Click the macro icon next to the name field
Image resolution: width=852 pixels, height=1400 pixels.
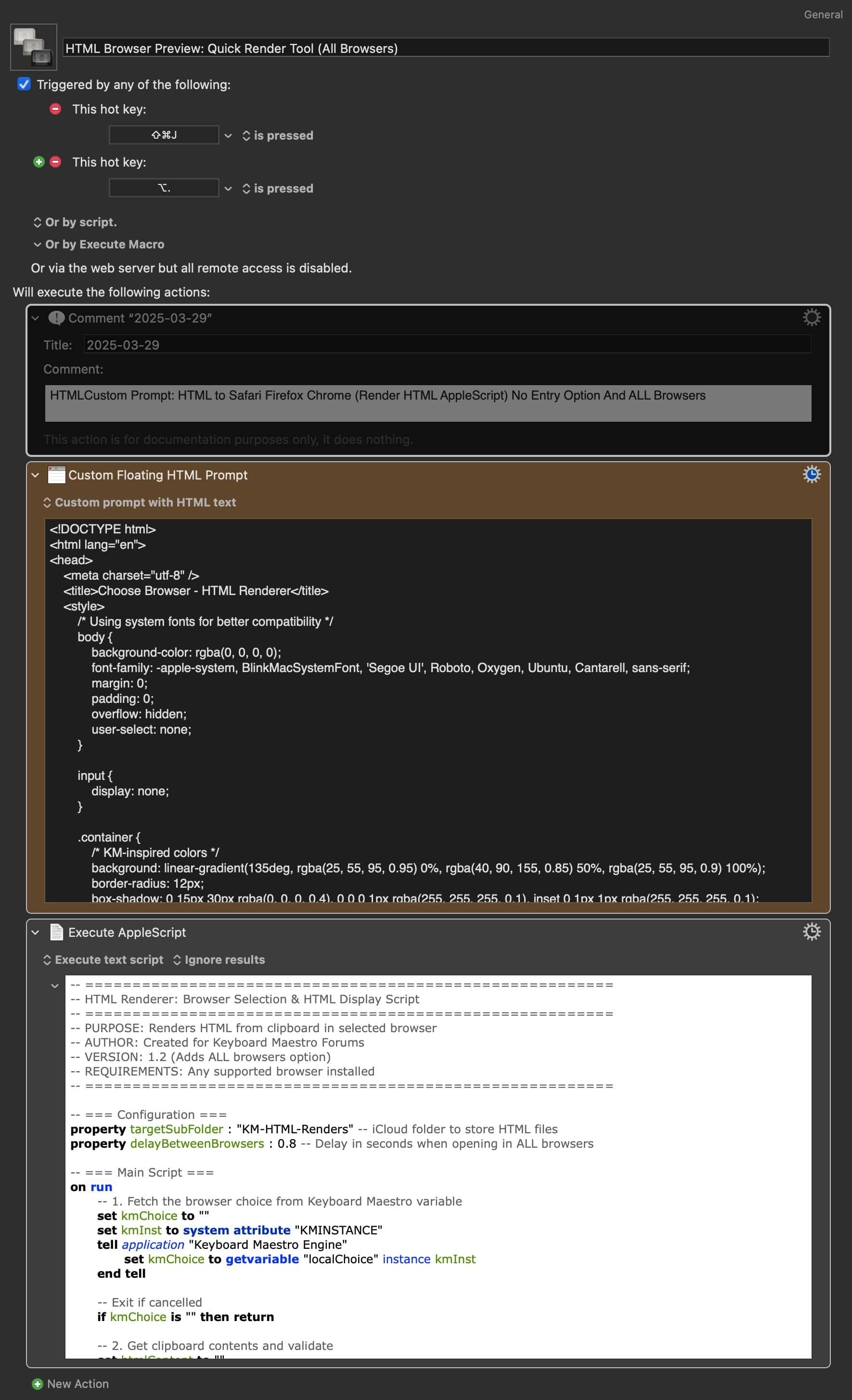[34, 47]
